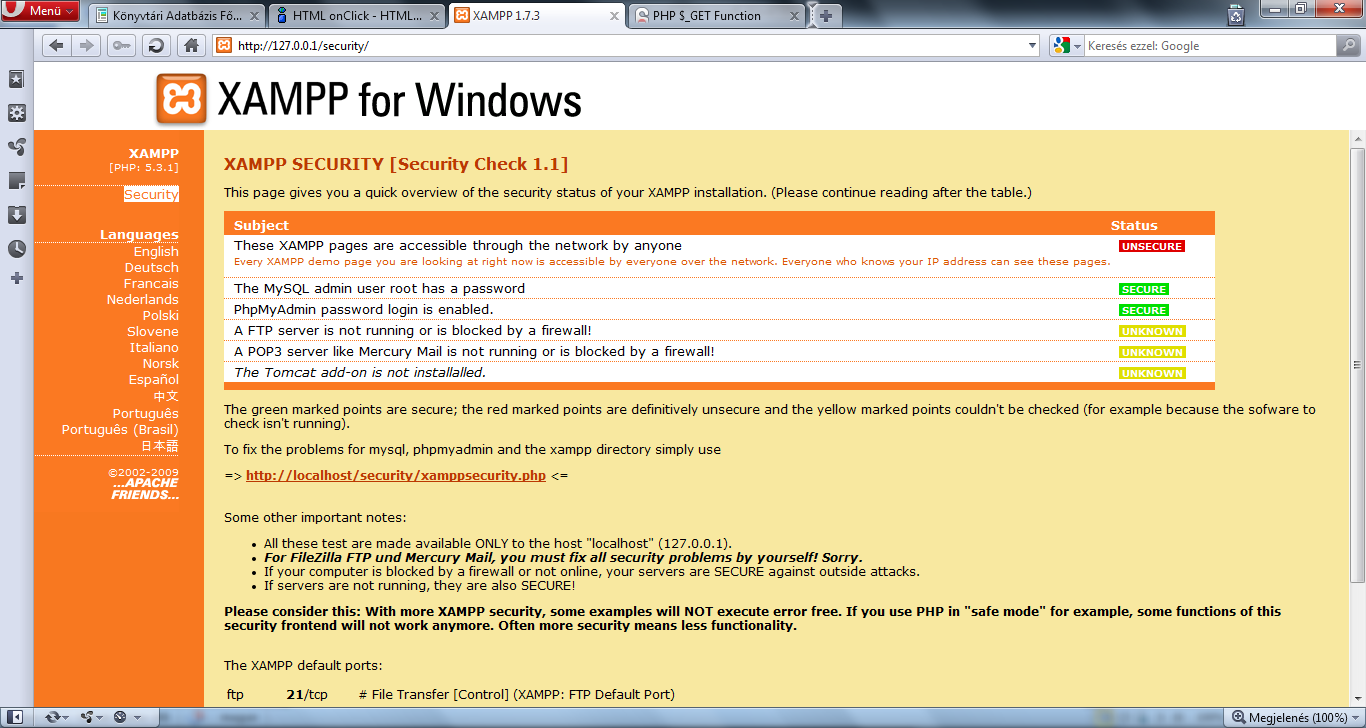The width and height of the screenshot is (1366, 728).
Task: Click the Languages sidebar heading
Action: pyautogui.click(x=139, y=234)
